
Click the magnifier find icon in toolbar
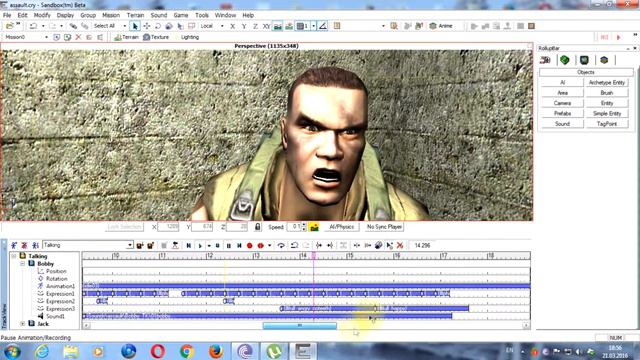click(x=394, y=26)
